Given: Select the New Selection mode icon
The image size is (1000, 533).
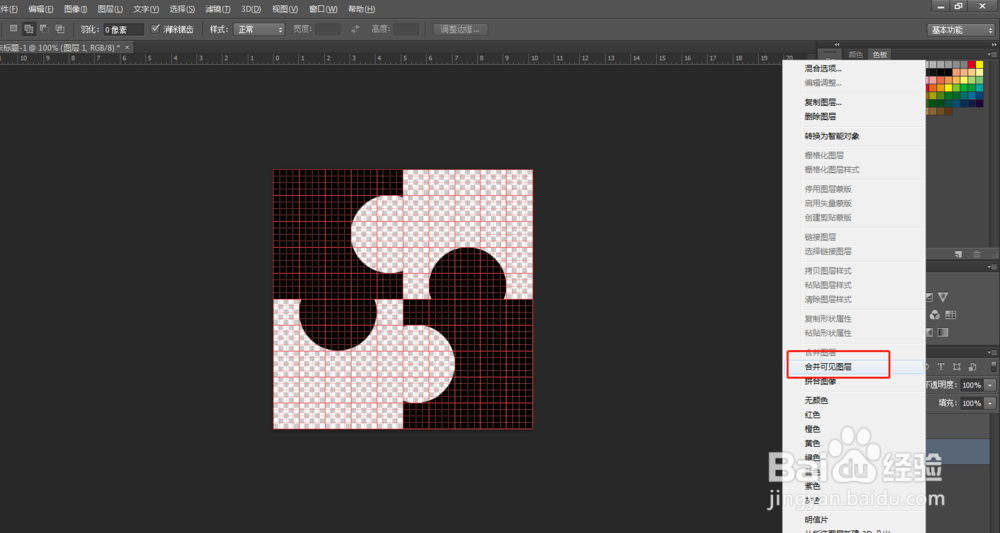Looking at the screenshot, I should 13,29.
